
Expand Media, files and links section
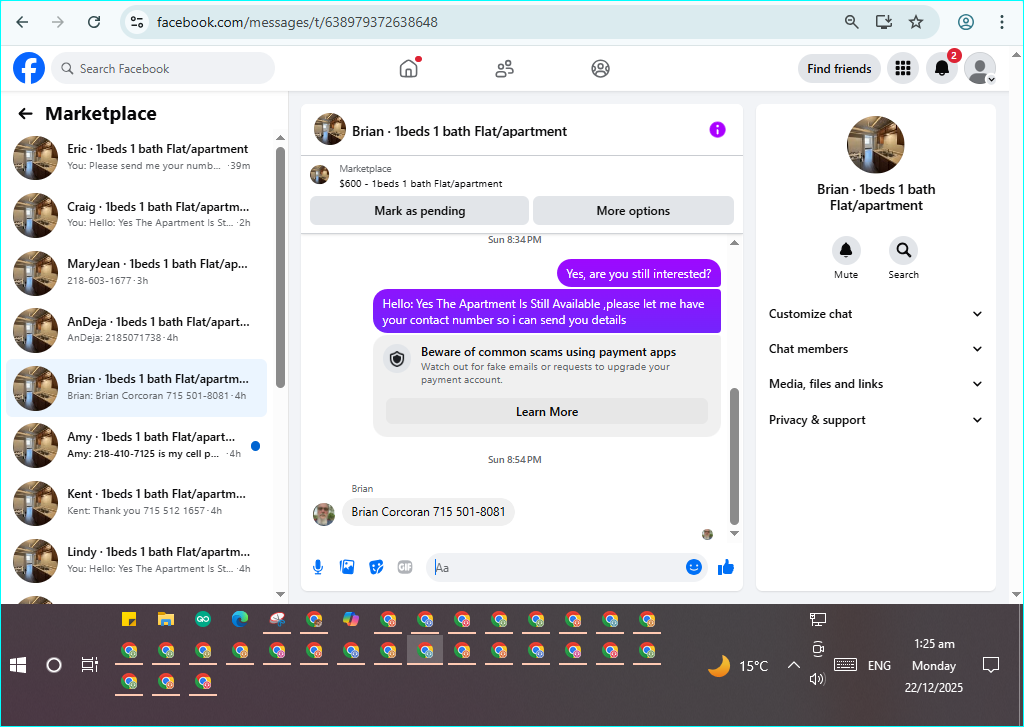876,384
